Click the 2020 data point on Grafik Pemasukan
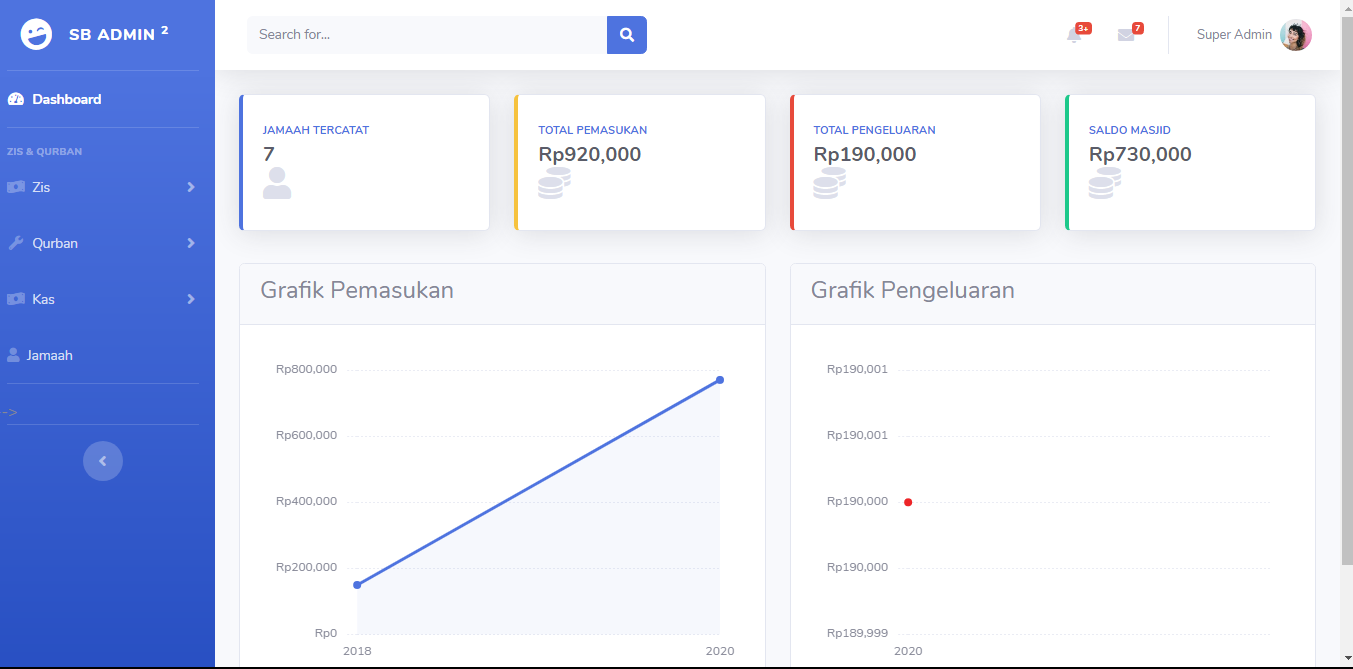Image resolution: width=1353 pixels, height=669 pixels. click(x=719, y=379)
